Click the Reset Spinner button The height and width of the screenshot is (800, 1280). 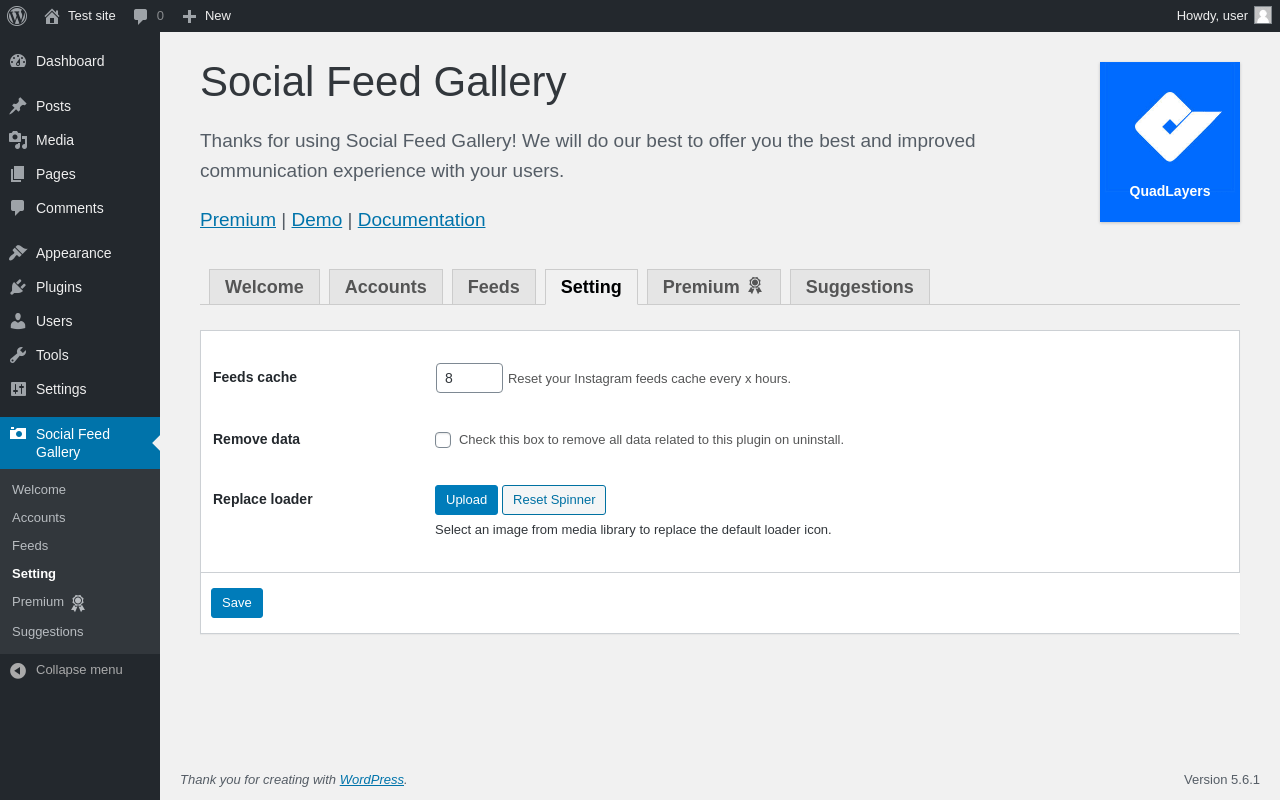click(554, 500)
